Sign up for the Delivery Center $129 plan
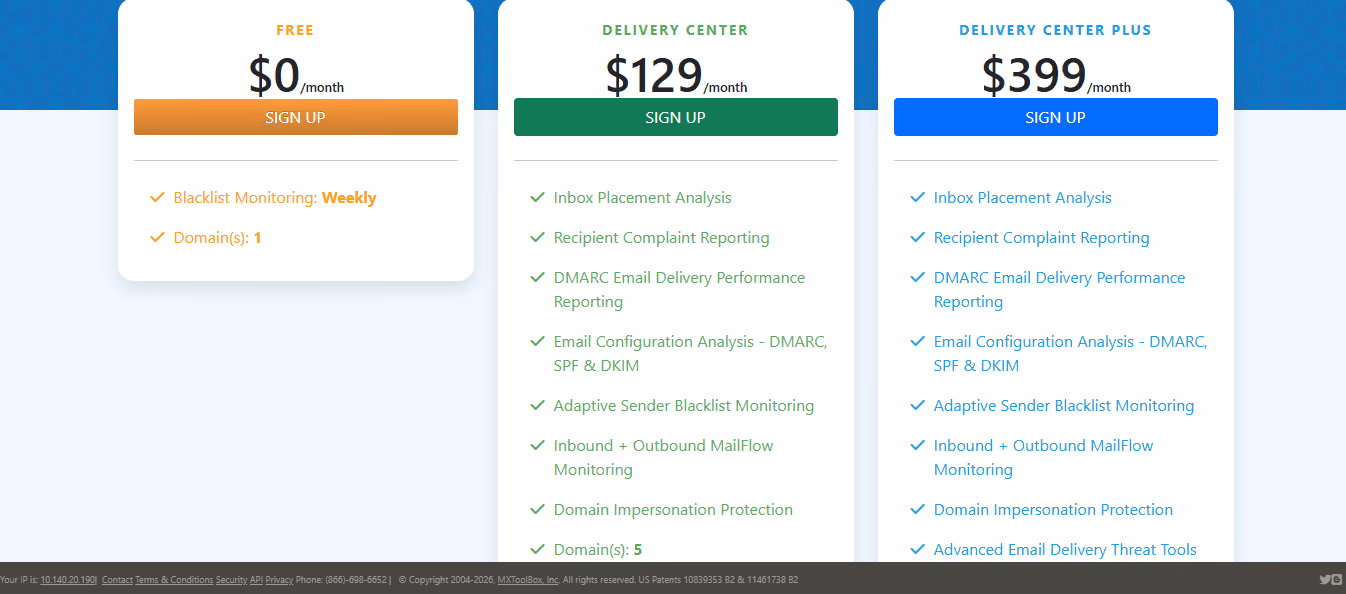Screen dimensions: 1346x594 pos(676,117)
